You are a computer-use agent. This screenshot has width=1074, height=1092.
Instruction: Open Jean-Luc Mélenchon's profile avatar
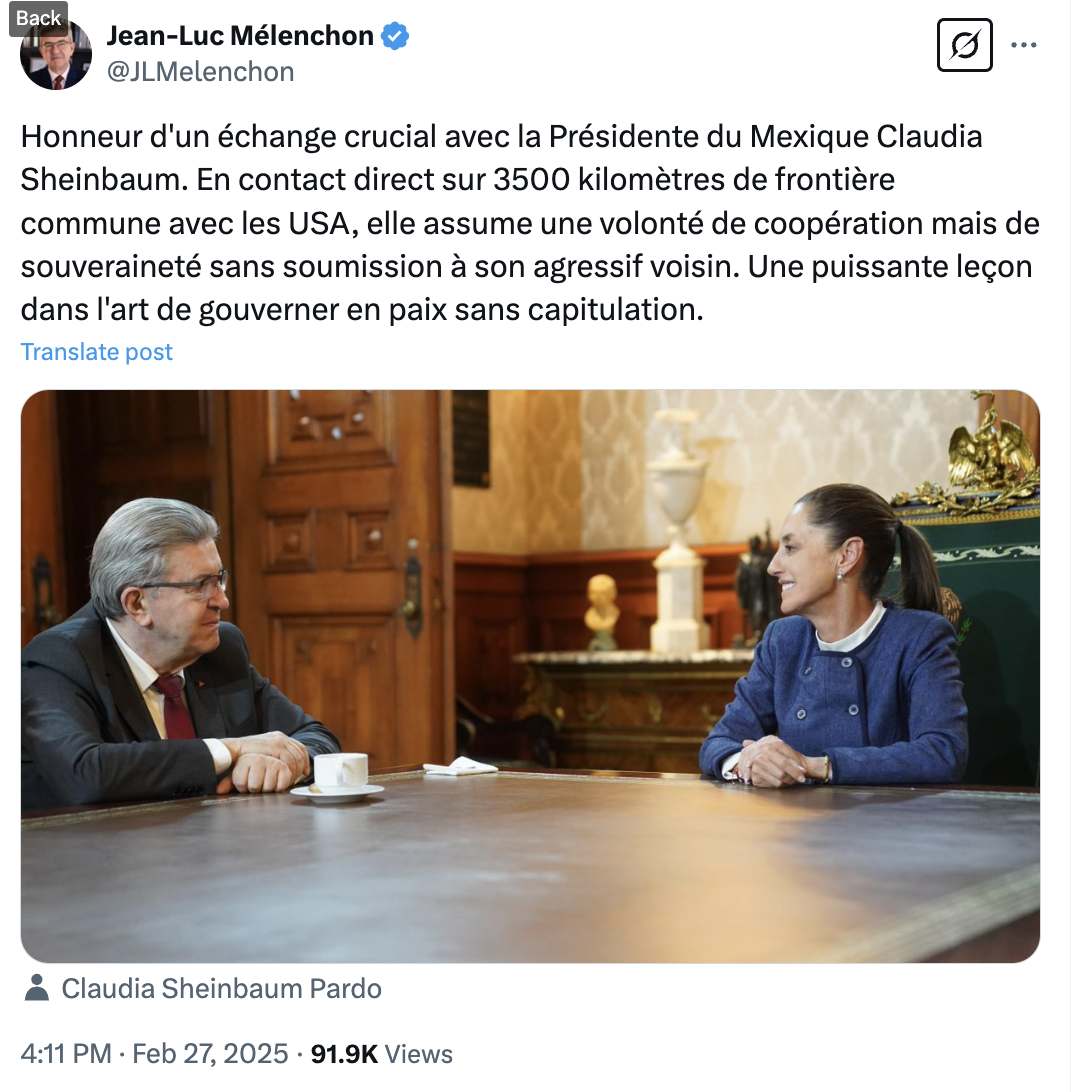coord(56,54)
